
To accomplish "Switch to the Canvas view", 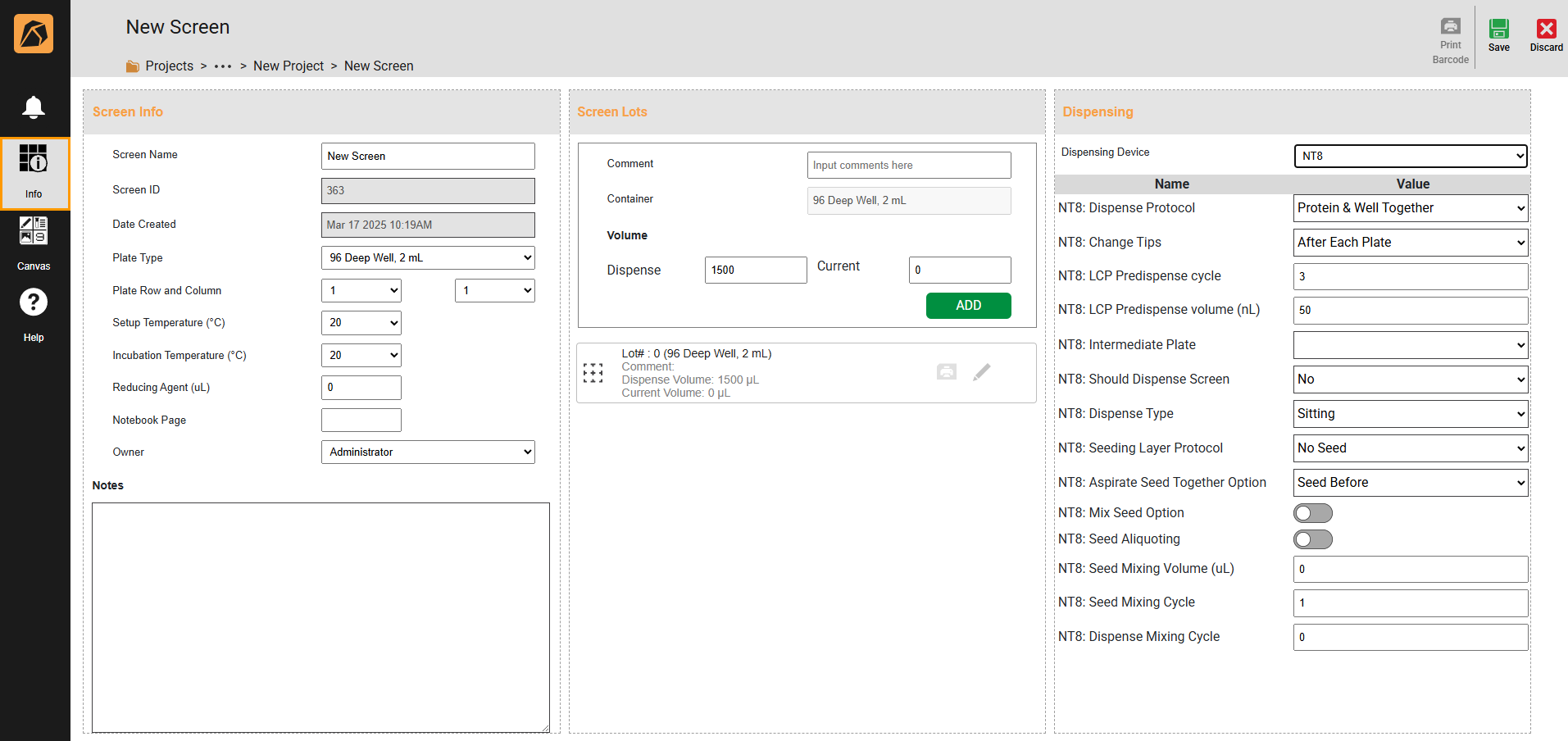I will pos(34,243).
